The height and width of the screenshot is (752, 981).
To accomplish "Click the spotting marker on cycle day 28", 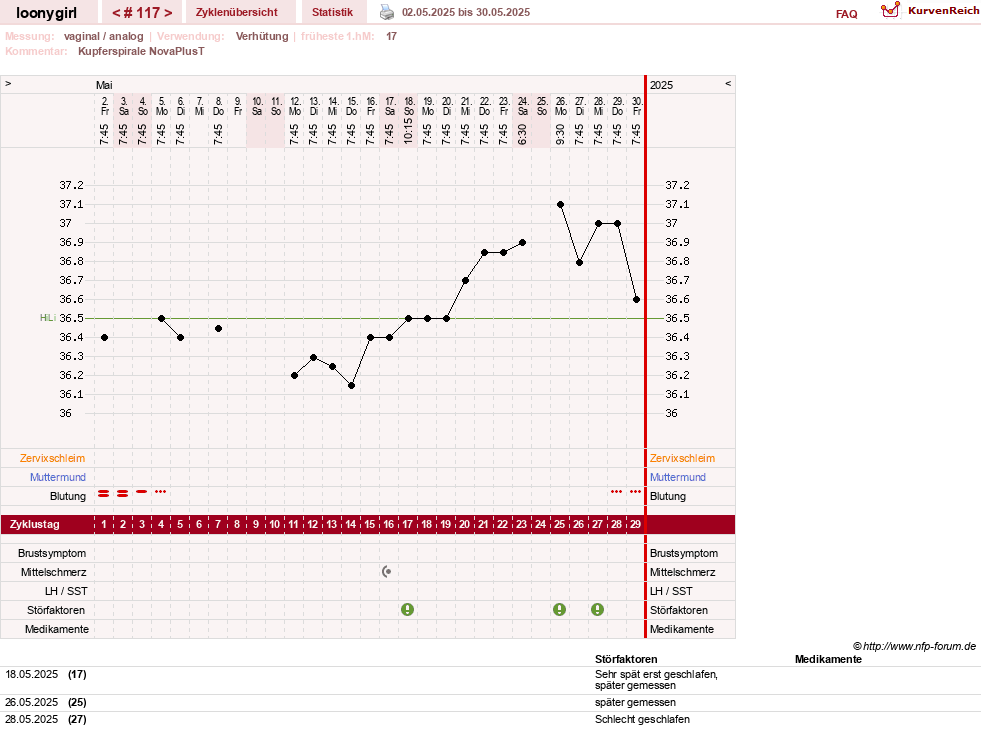I will tap(616, 492).
